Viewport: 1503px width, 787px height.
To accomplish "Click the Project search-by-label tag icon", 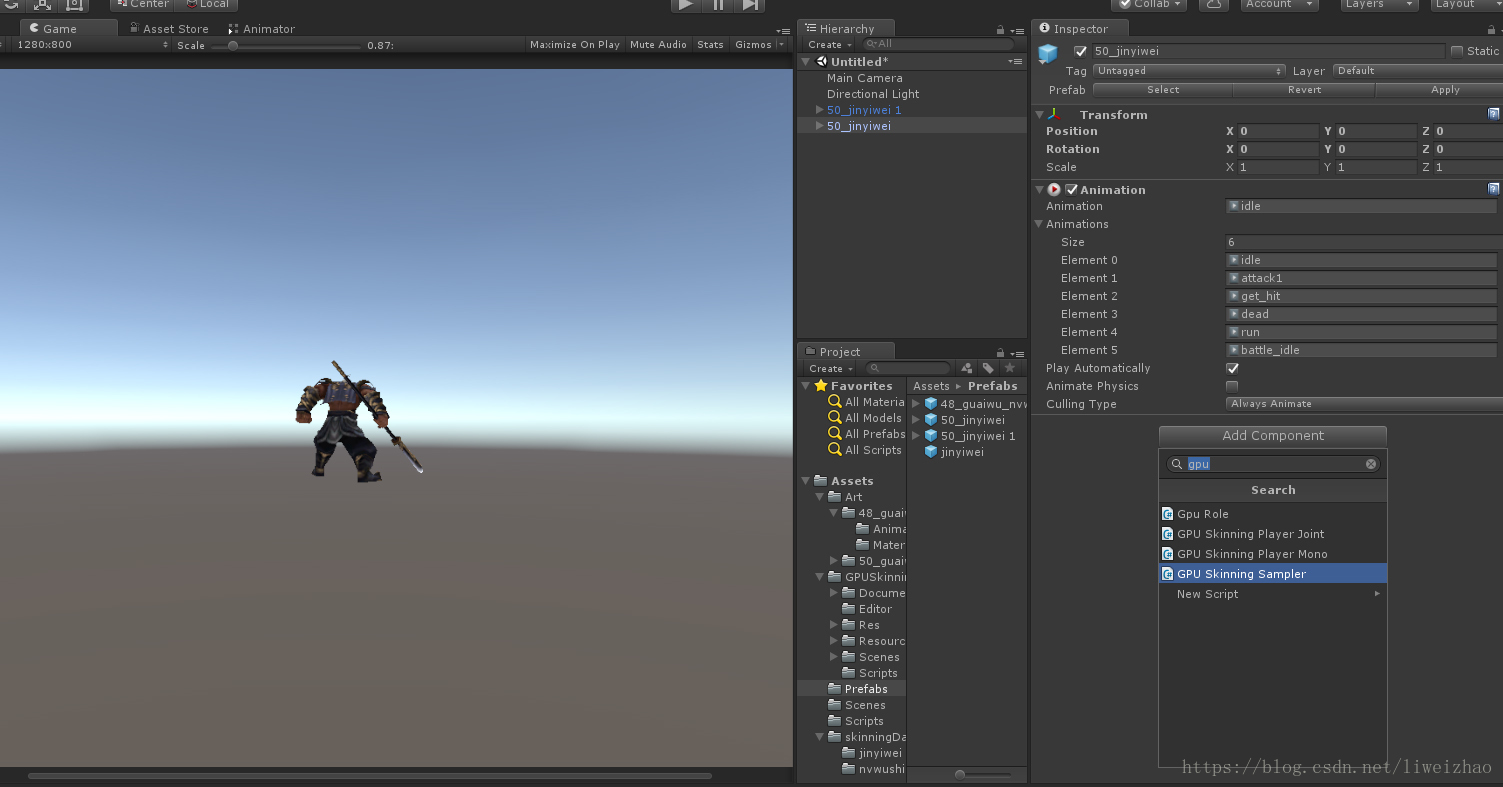I will [988, 368].
